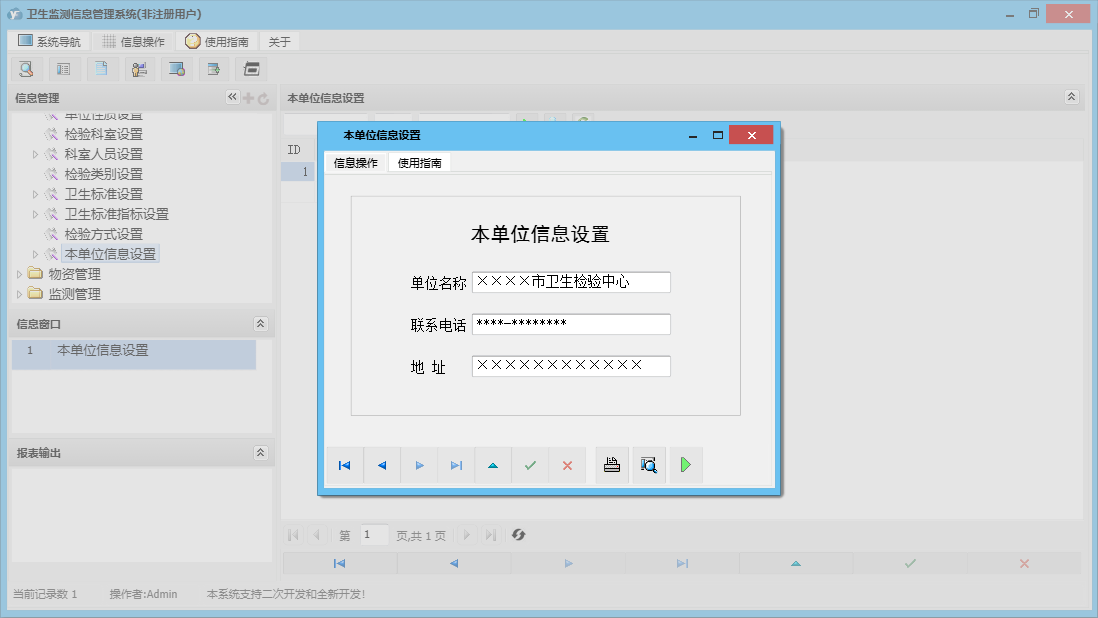
Task: Click the print icon in the dialog
Action: tap(612, 464)
